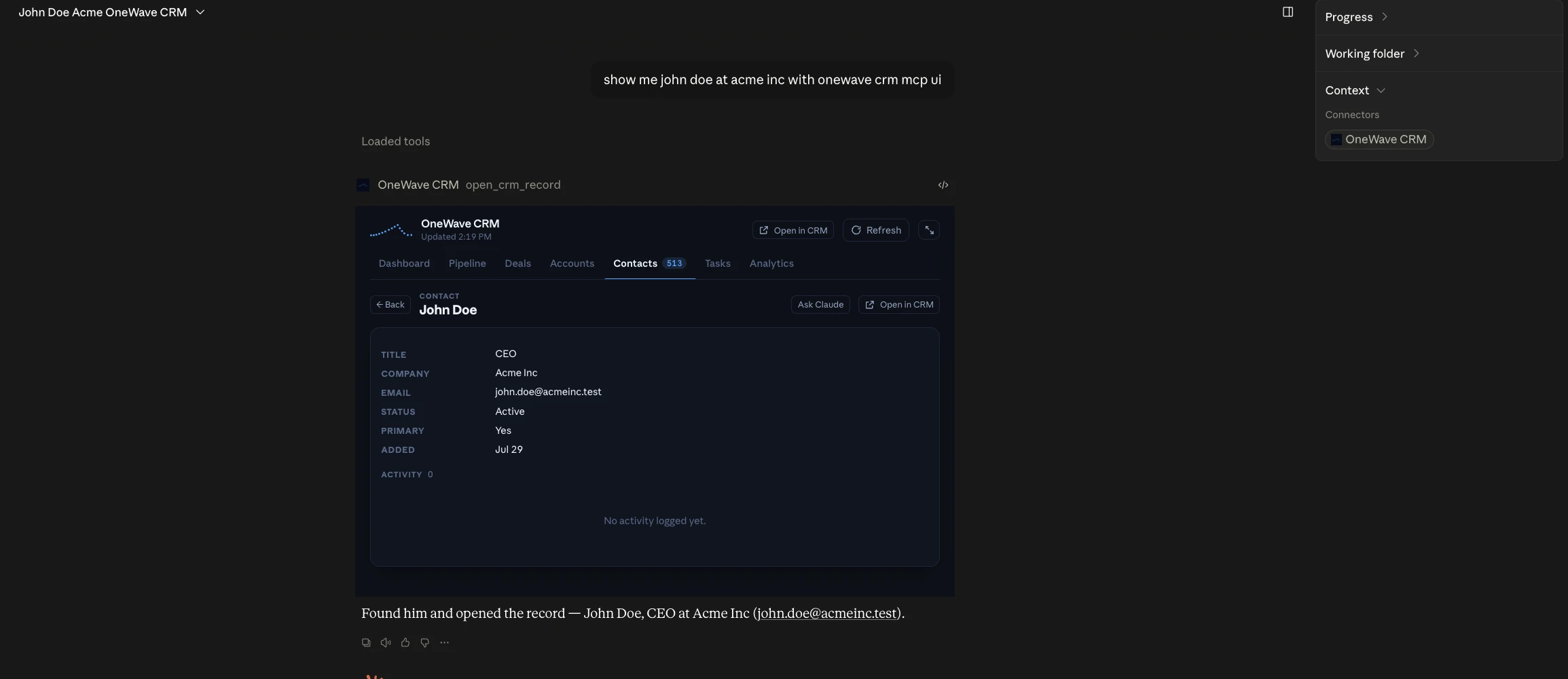Click the user message bubble
The width and height of the screenshot is (1568, 679).
click(772, 80)
